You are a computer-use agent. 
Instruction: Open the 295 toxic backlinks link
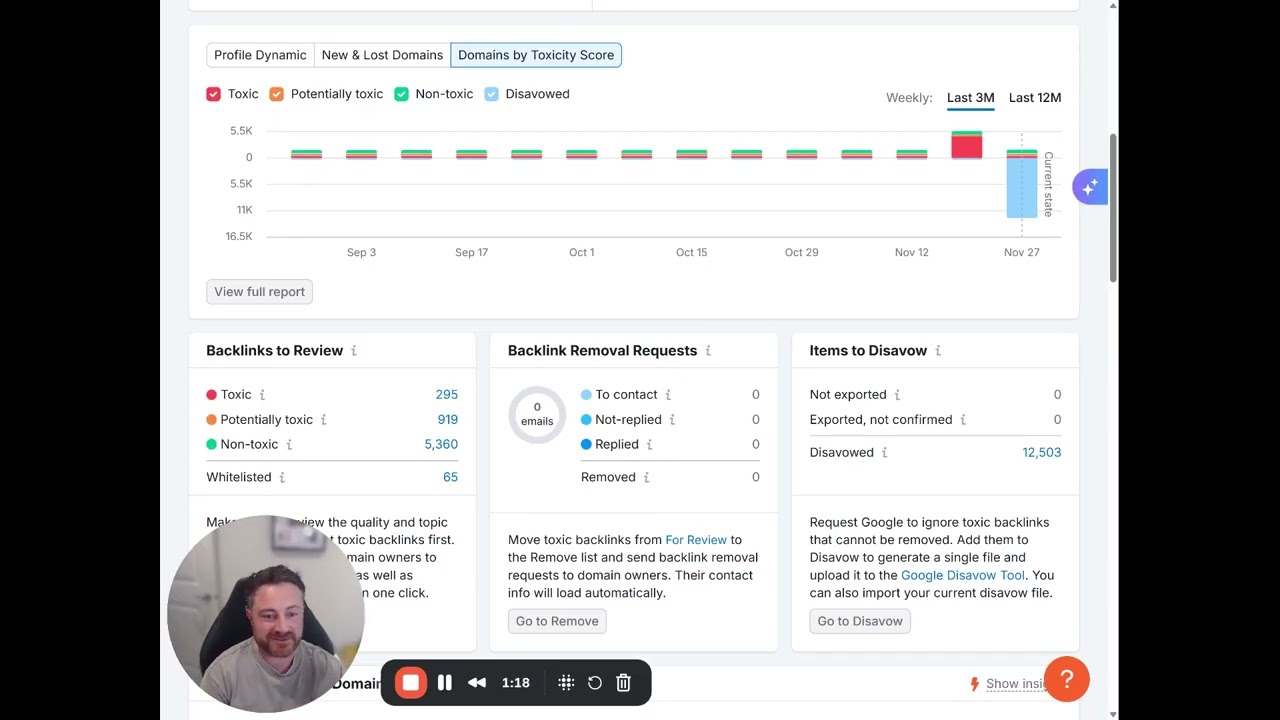[x=446, y=395]
